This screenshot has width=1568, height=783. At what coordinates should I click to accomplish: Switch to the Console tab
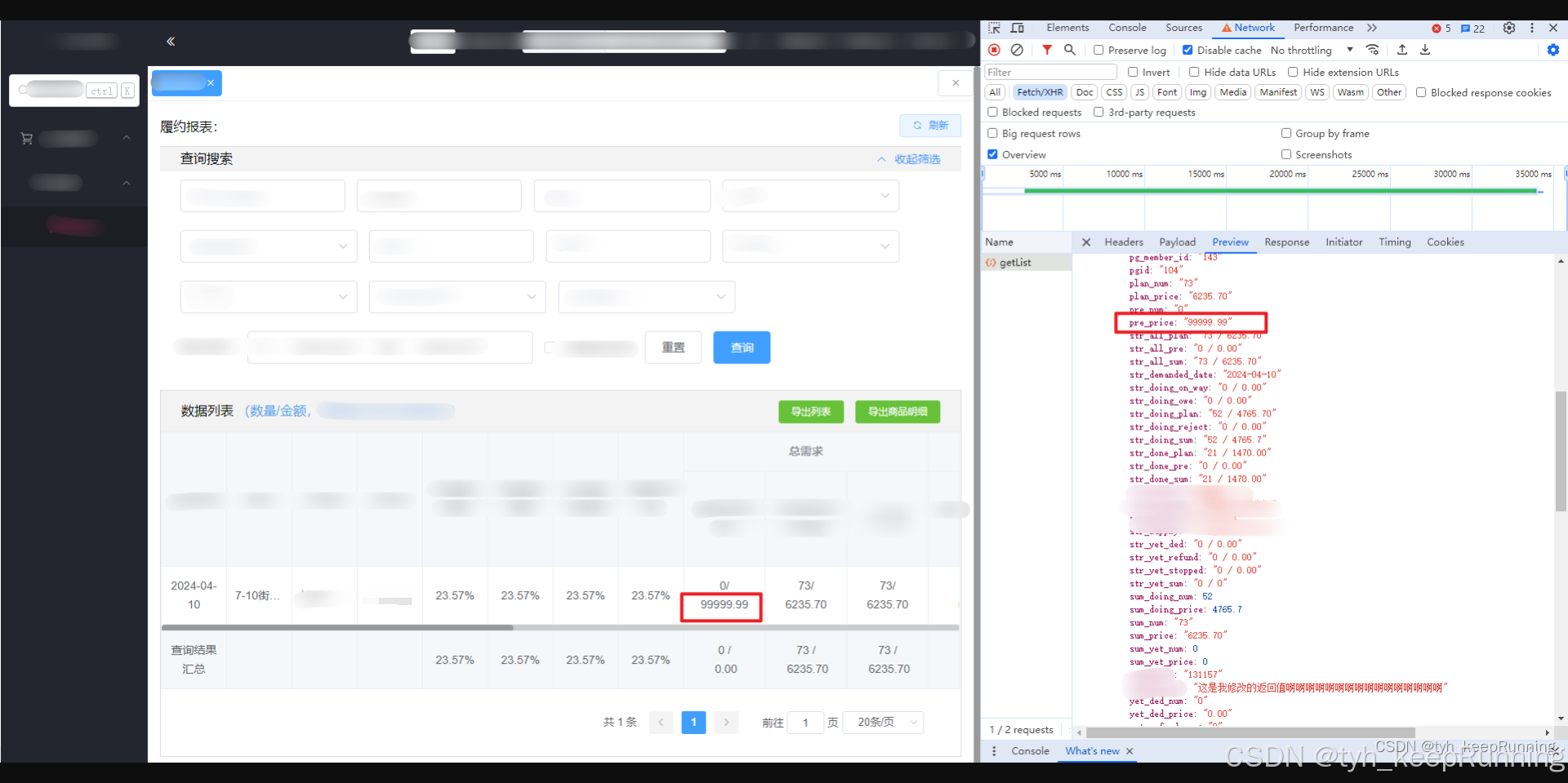(x=1127, y=28)
